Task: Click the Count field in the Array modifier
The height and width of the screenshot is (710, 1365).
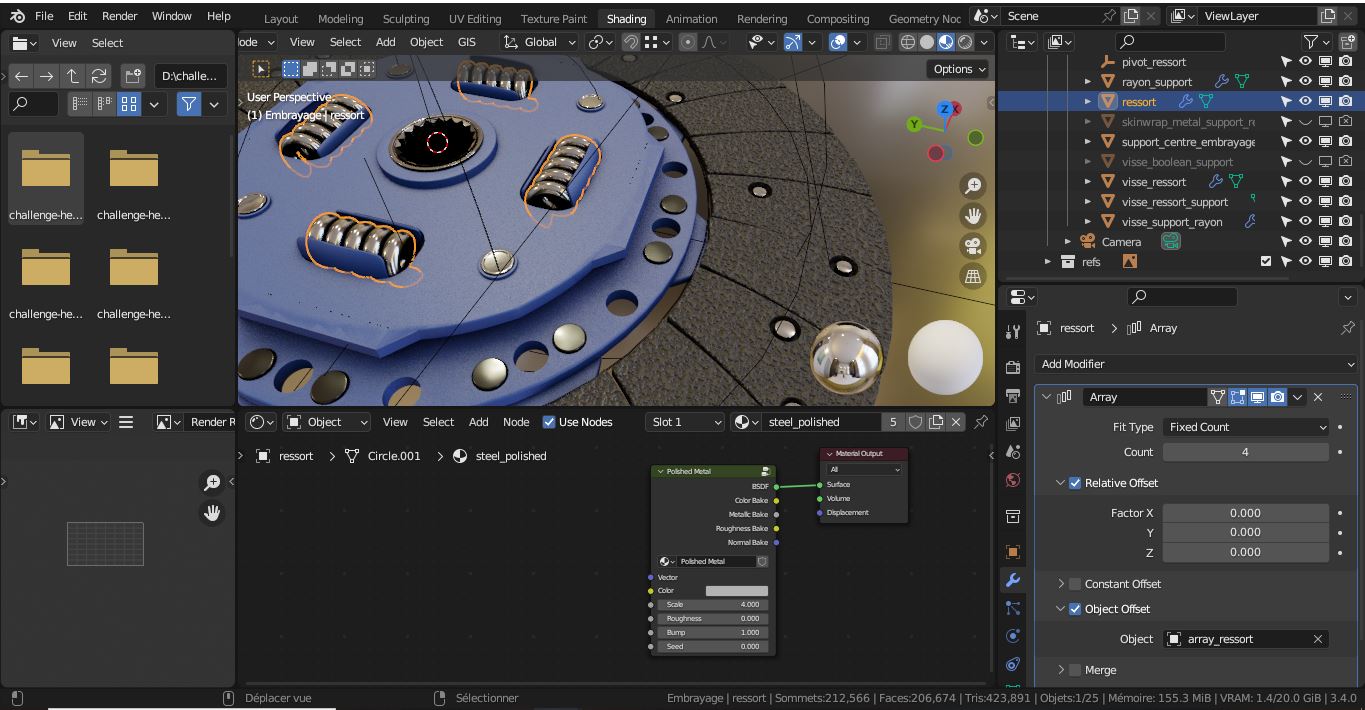Action: click(1246, 452)
